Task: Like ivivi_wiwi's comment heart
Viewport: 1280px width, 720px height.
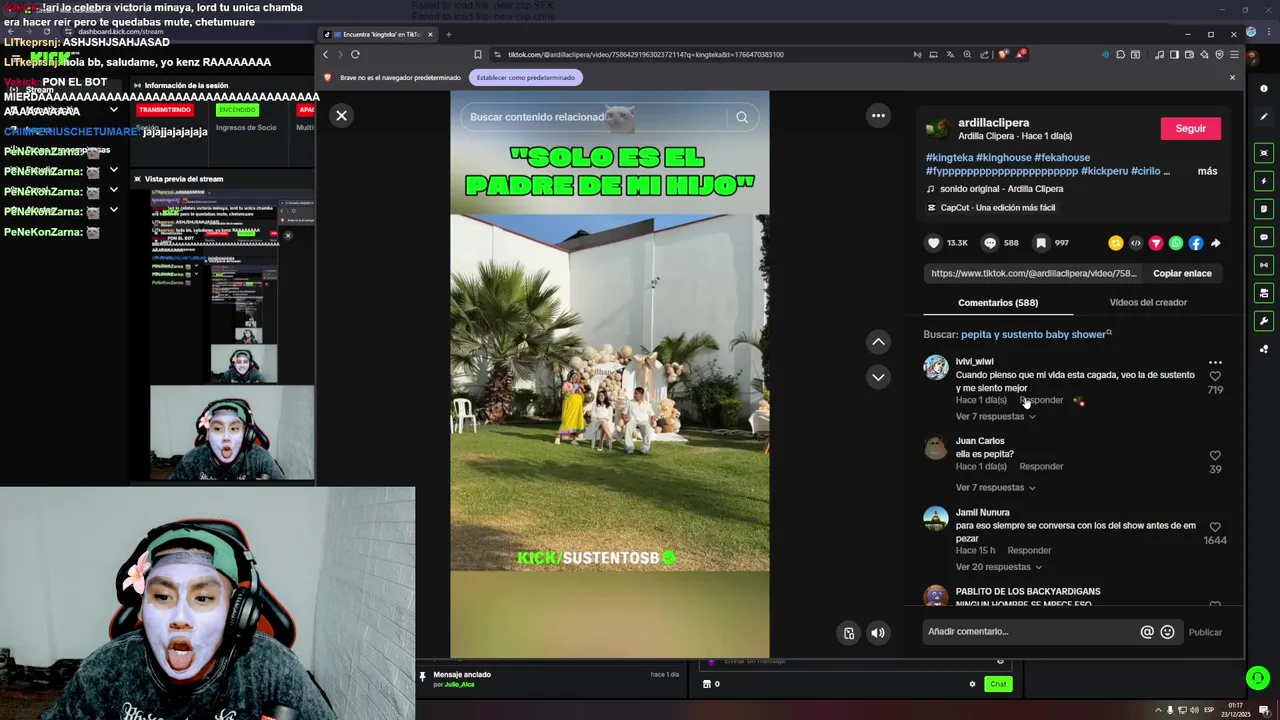Action: (x=1215, y=376)
